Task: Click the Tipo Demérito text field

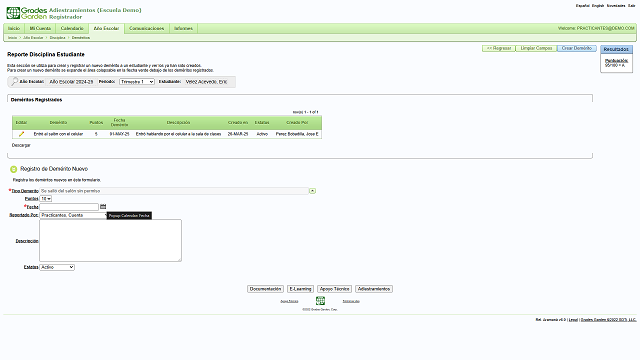Action: coord(174,191)
